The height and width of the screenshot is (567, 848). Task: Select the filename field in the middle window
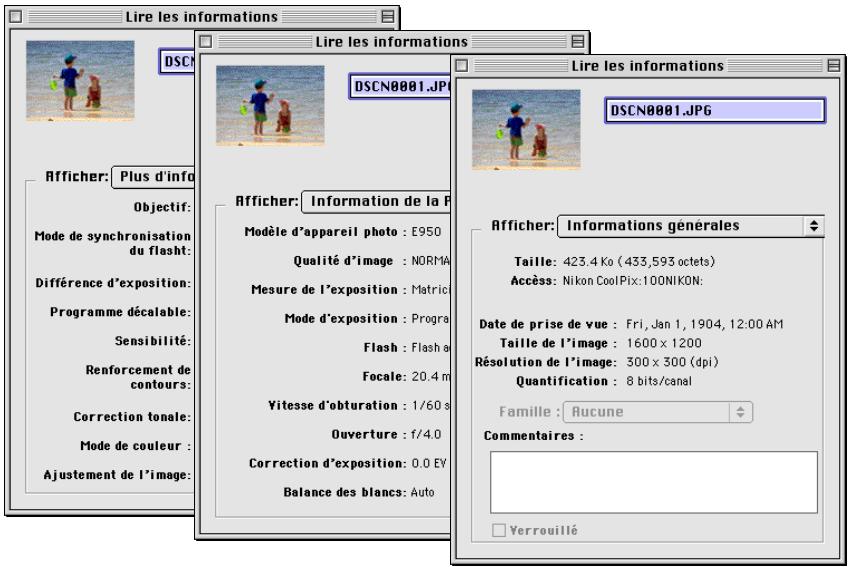pos(400,87)
